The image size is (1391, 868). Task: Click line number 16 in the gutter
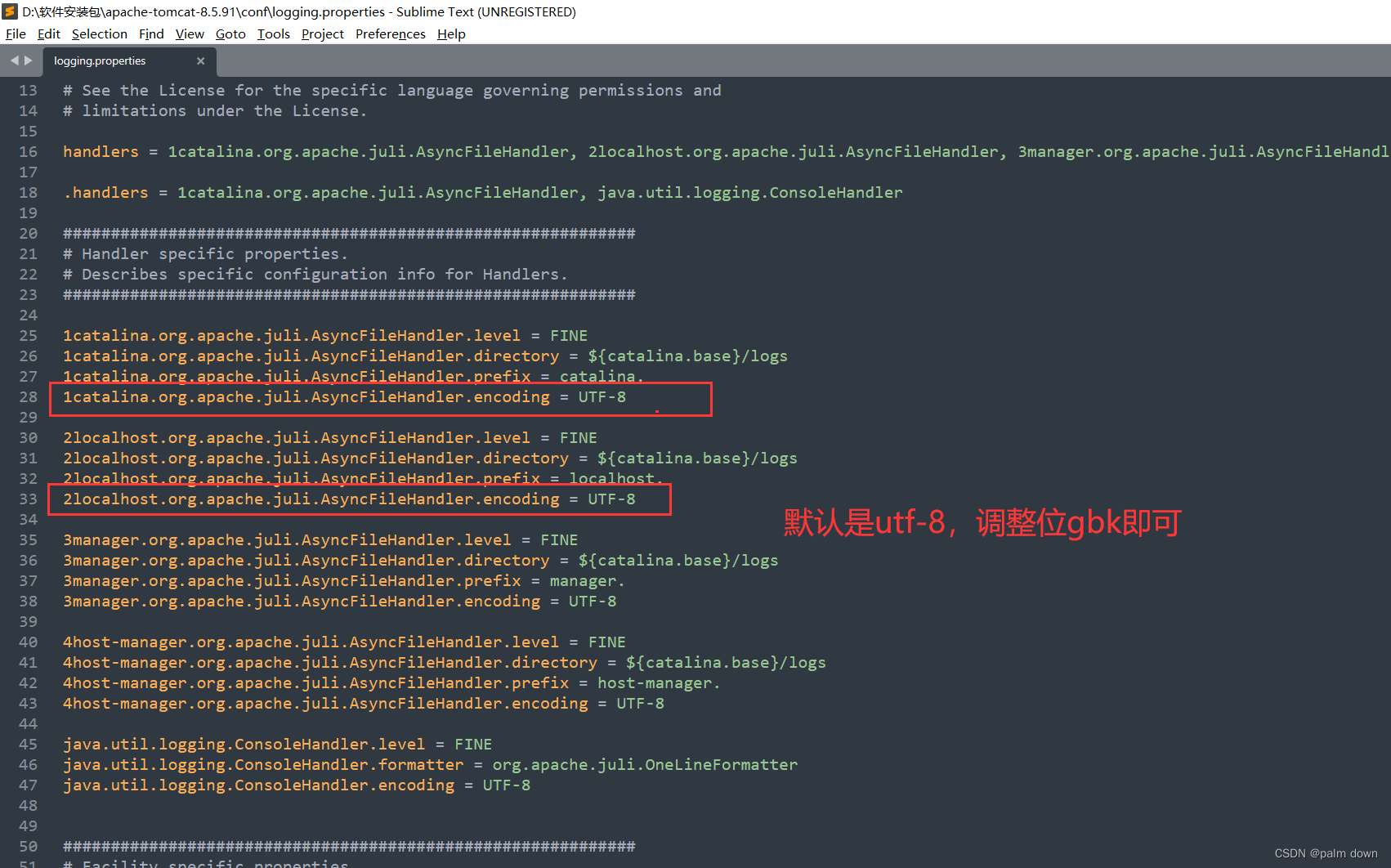pos(29,151)
